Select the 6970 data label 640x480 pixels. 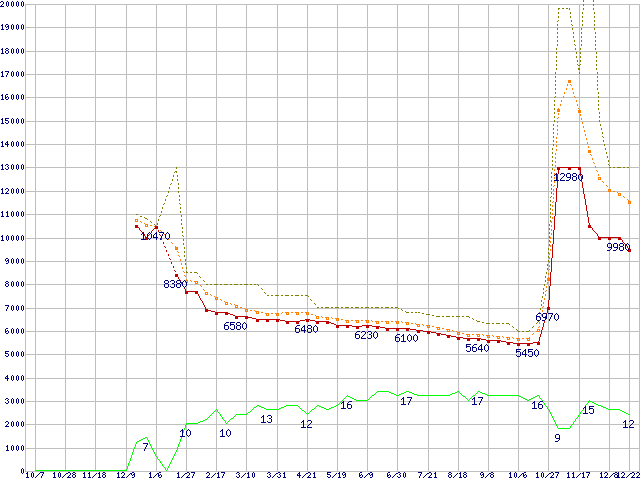547,317
